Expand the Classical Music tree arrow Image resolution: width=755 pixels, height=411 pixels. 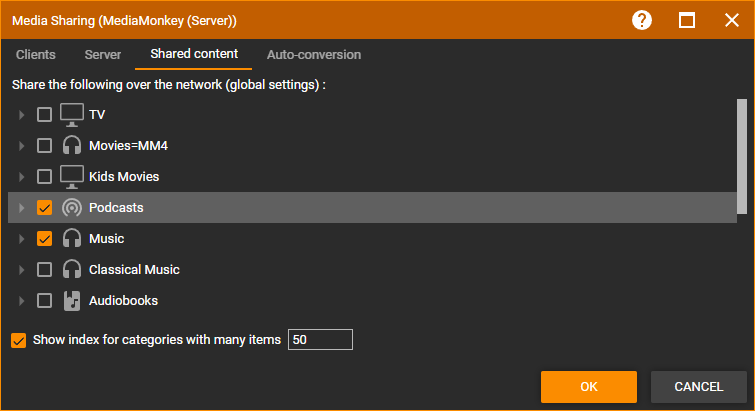click(x=22, y=270)
